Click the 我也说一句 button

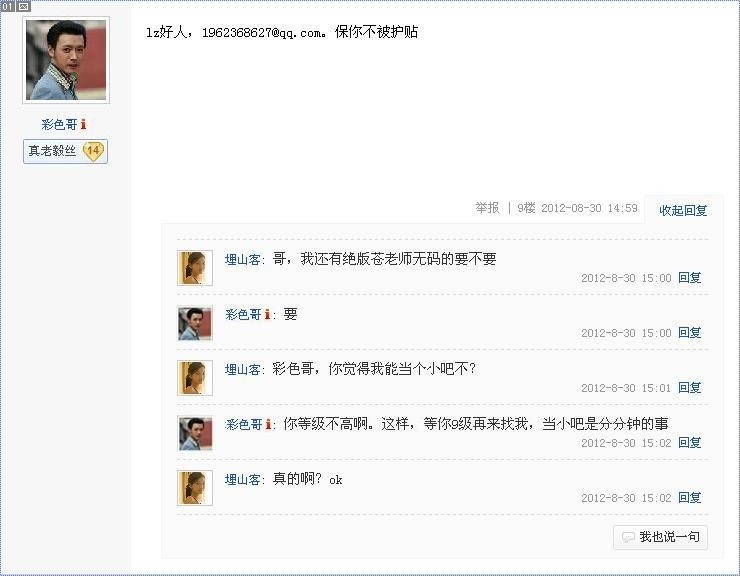[660, 537]
